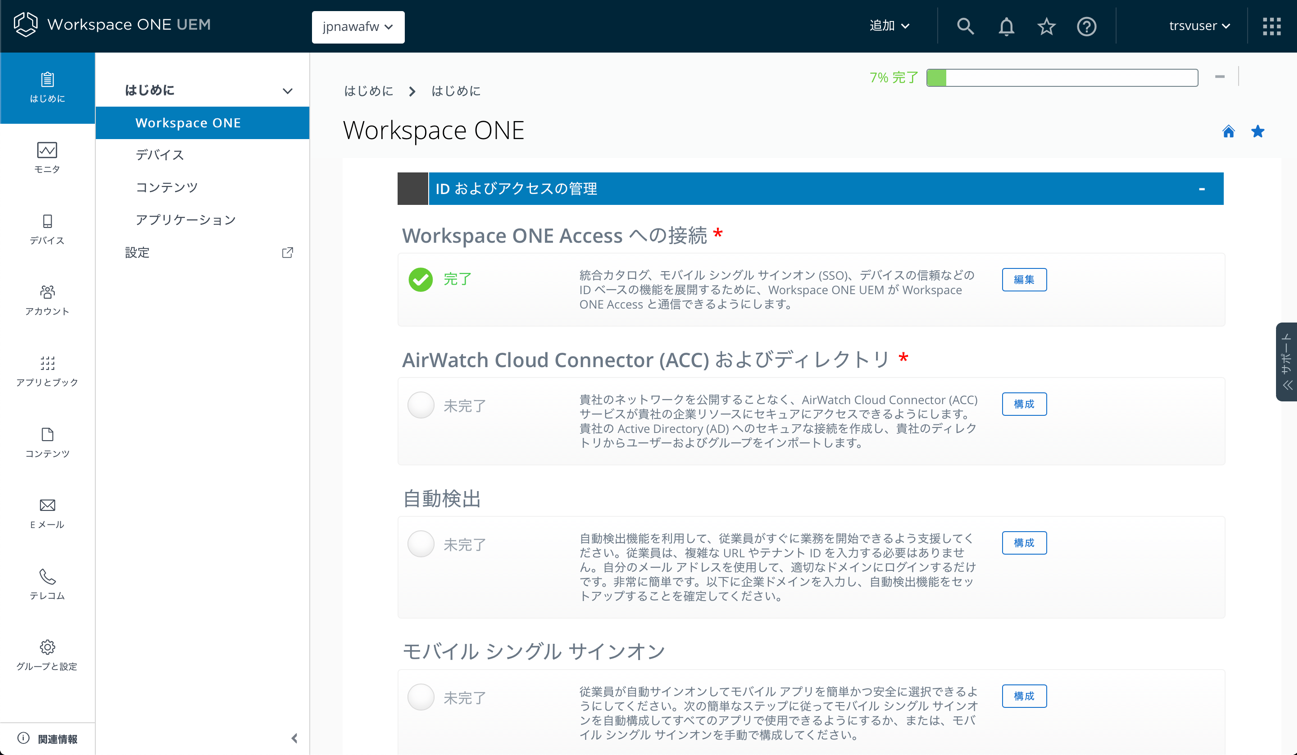Click the first はじめに breadcrumb link
Screen dimensions: 1297x755
(x=369, y=91)
